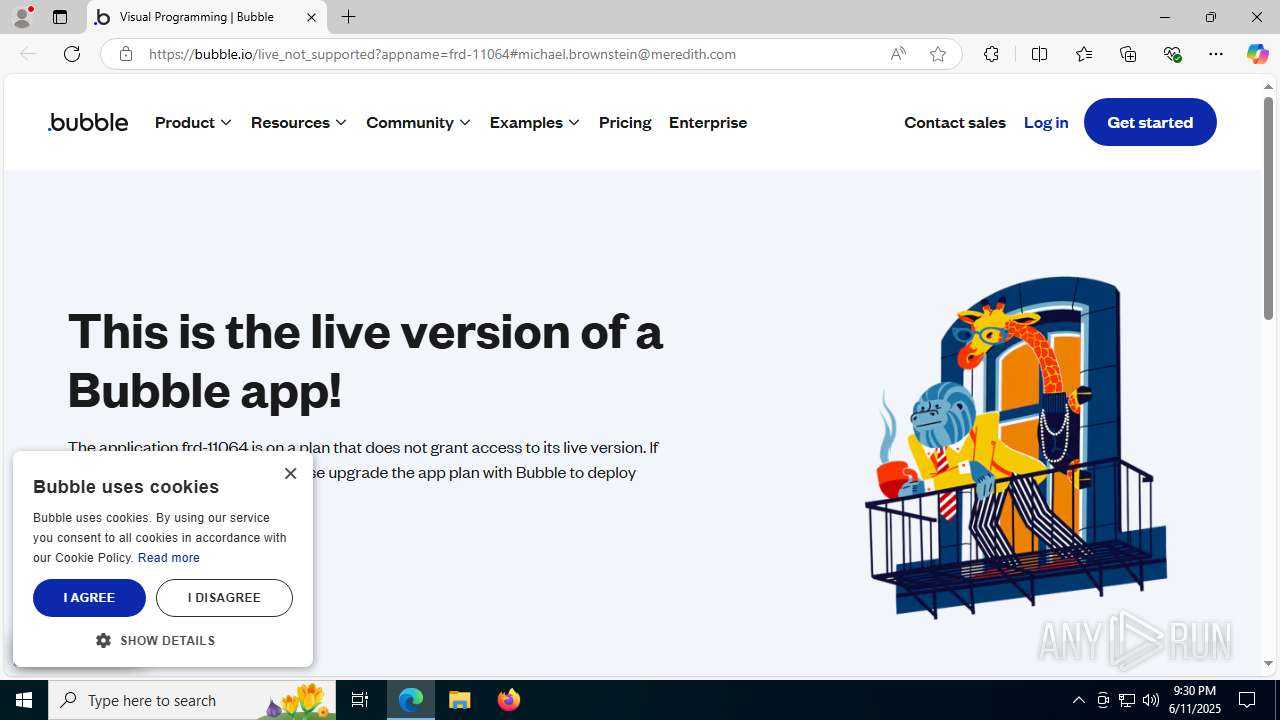
Task: Click the address bar URL
Action: click(x=442, y=54)
